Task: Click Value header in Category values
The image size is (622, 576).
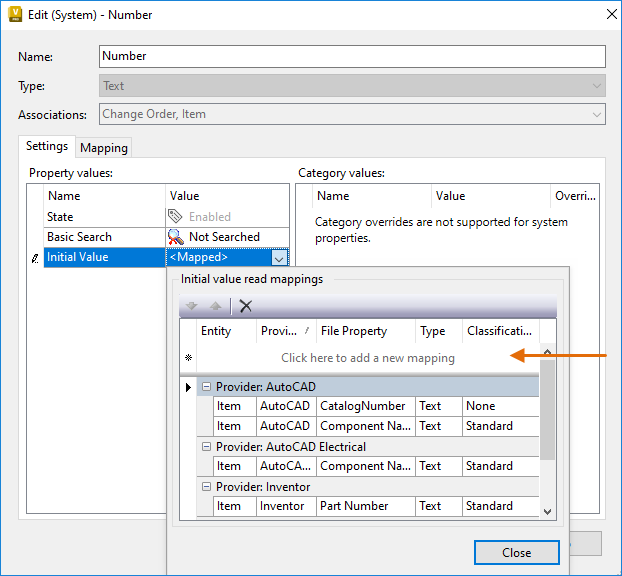Action: [491, 196]
